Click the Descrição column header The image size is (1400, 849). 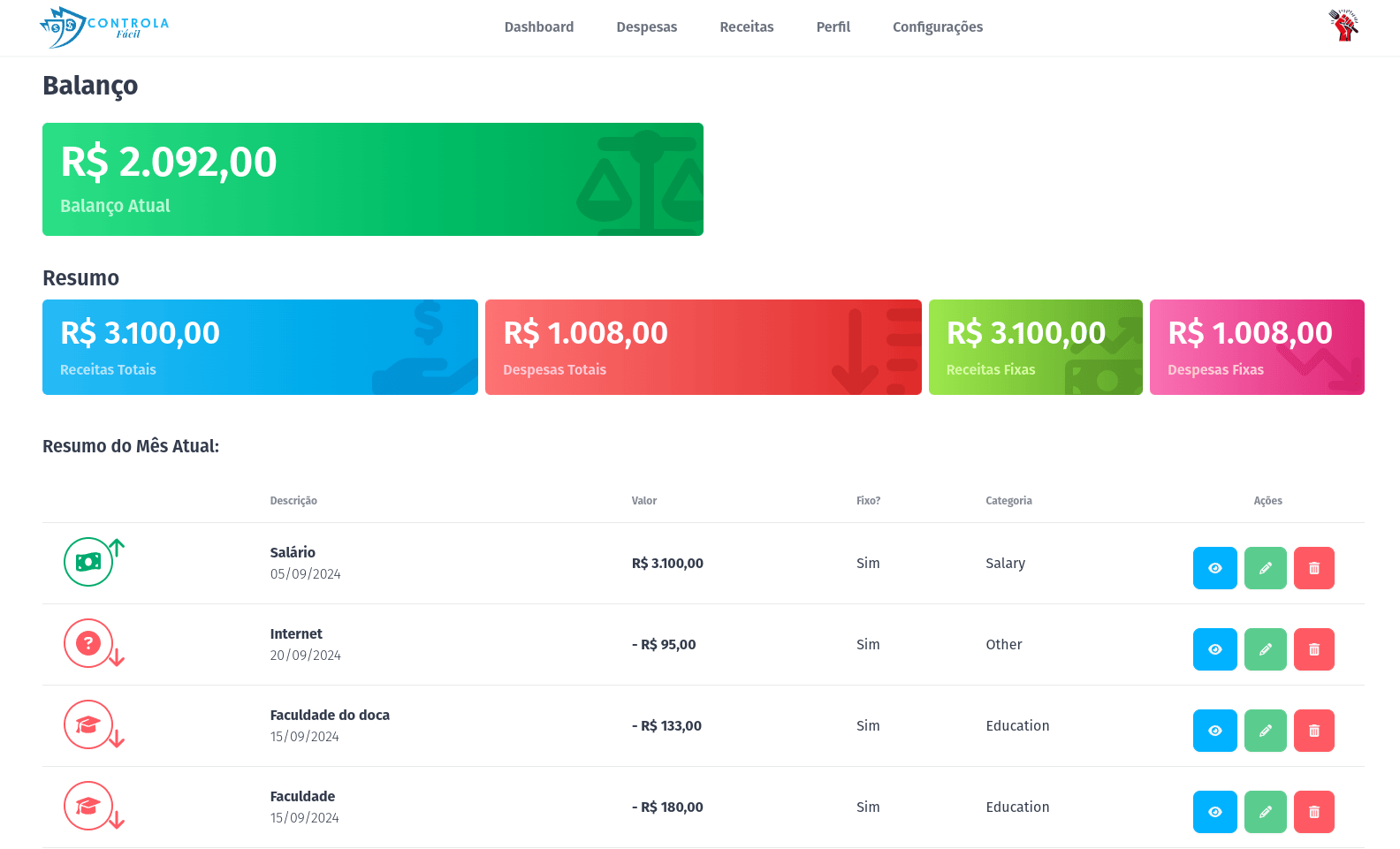pyautogui.click(x=293, y=501)
